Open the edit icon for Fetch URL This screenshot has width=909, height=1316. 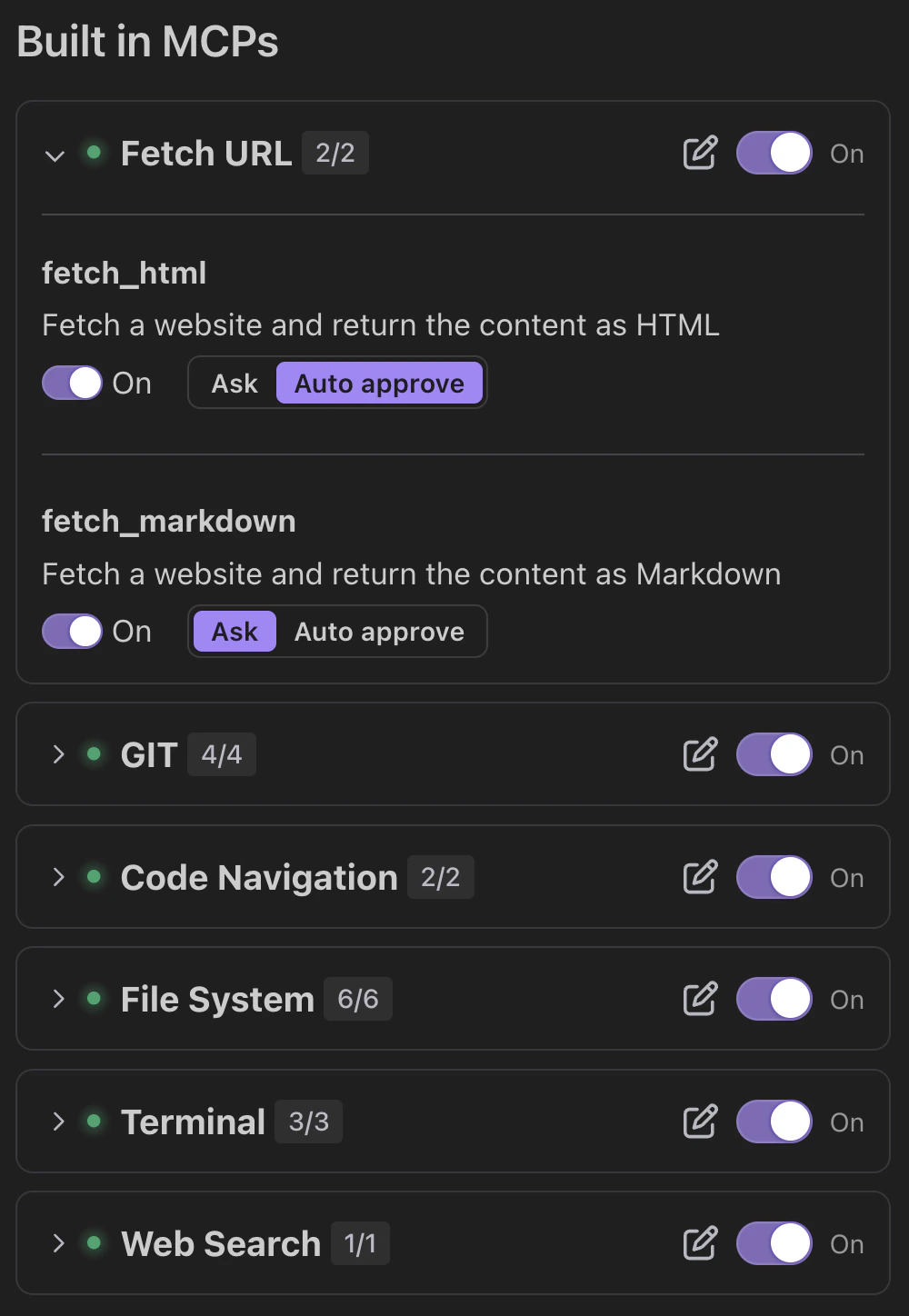point(699,154)
